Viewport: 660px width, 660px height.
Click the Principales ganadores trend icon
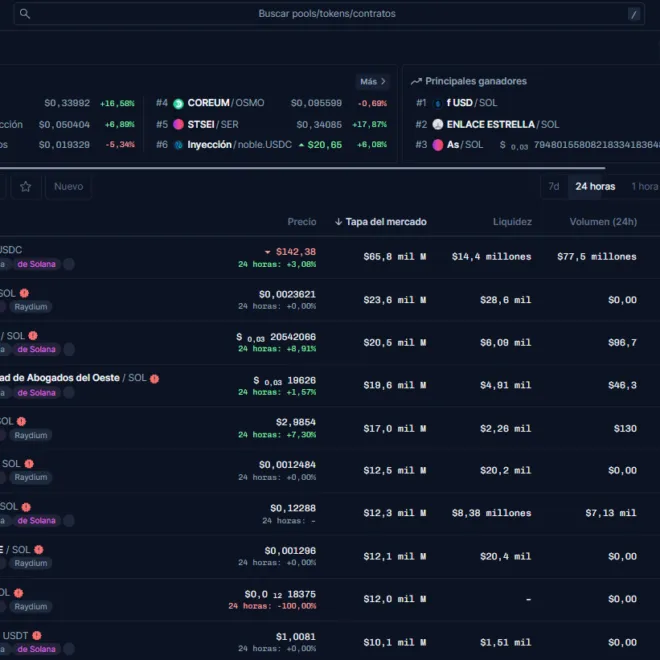[416, 81]
